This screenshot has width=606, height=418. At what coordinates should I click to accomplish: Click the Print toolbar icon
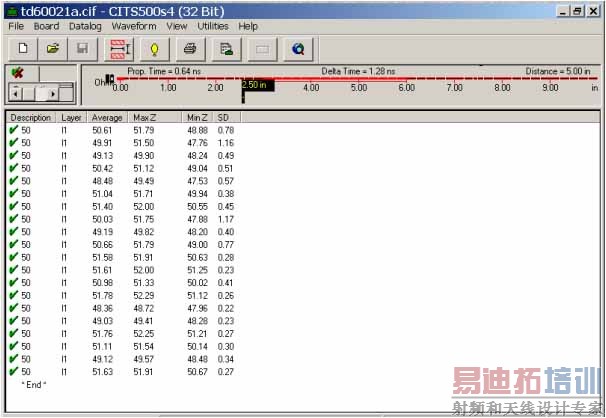click(190, 49)
